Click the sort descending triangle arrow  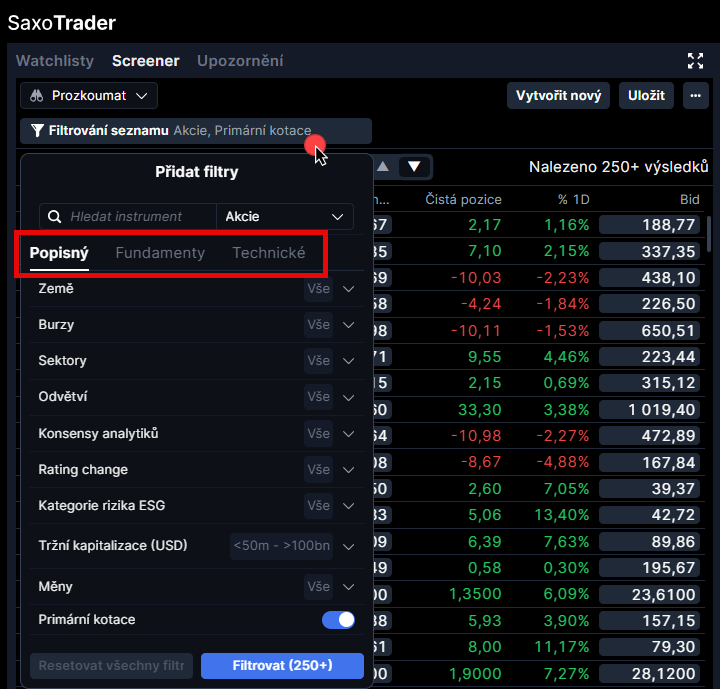click(414, 166)
